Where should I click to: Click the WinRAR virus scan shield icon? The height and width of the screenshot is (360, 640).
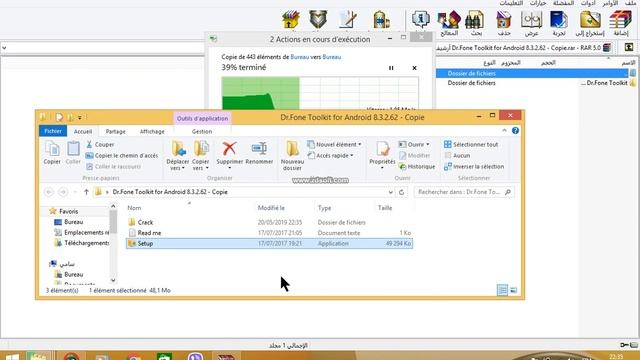click(318, 19)
